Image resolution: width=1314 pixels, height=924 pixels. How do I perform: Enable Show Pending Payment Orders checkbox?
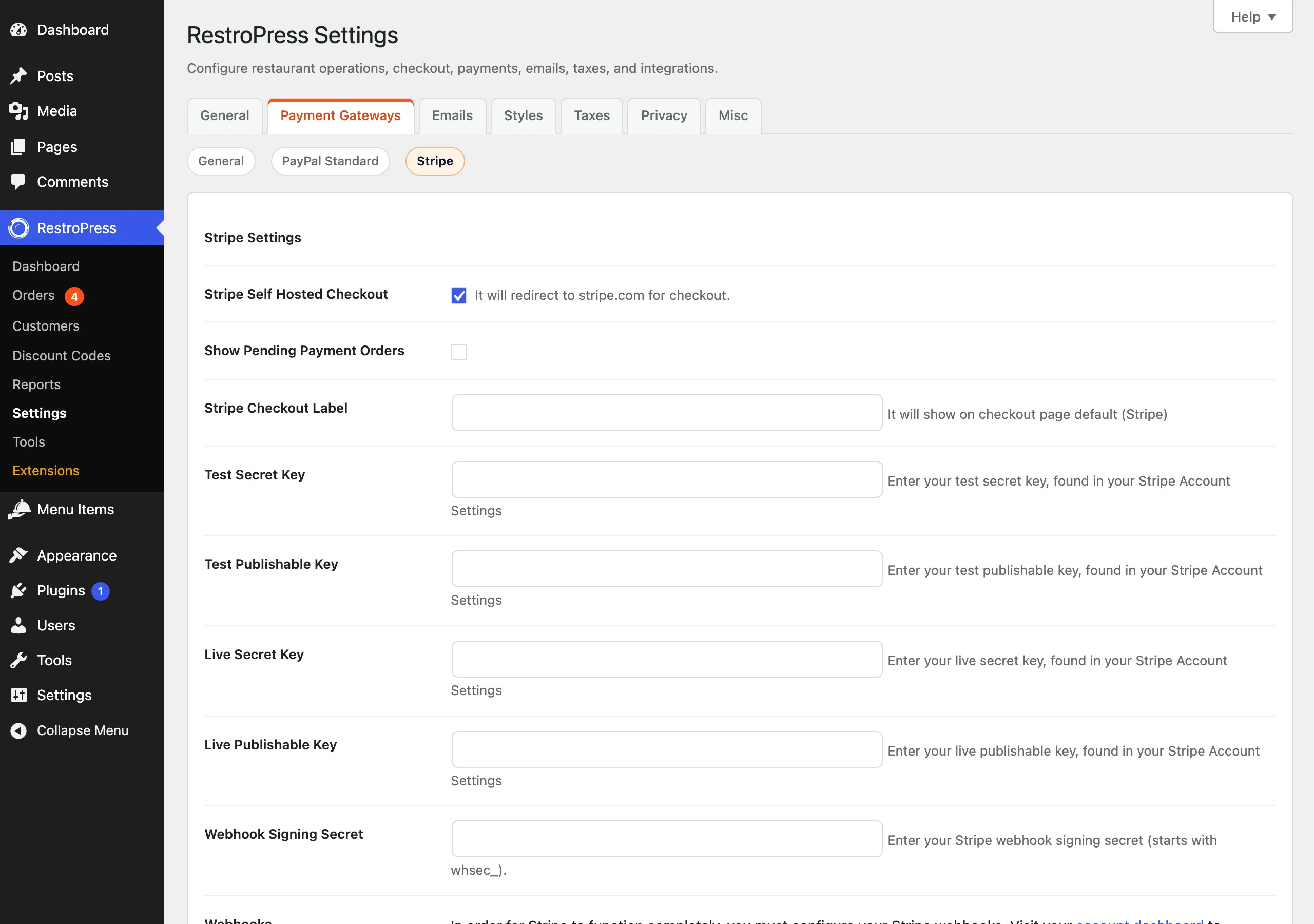[458, 352]
